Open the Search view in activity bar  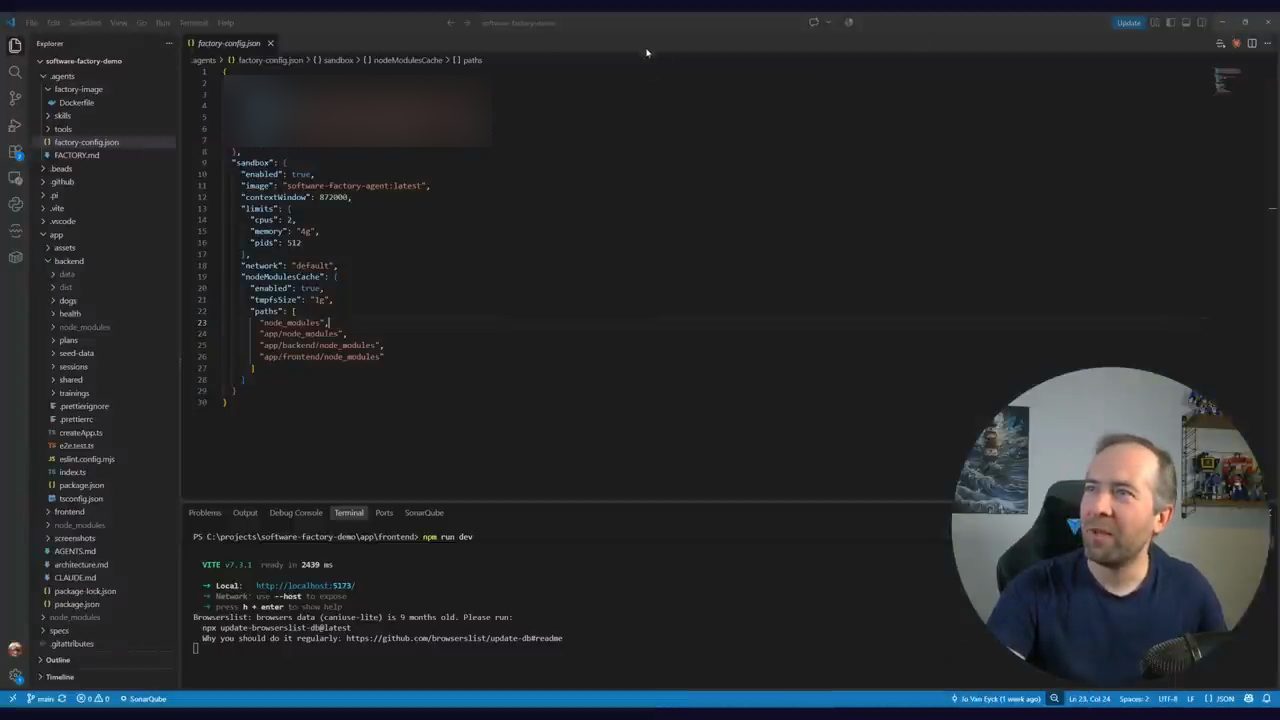click(x=15, y=72)
